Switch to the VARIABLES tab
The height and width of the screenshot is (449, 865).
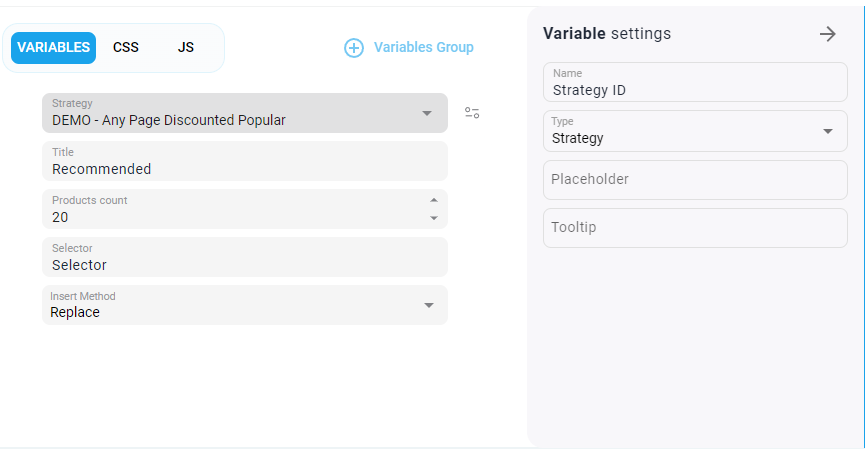[54, 48]
